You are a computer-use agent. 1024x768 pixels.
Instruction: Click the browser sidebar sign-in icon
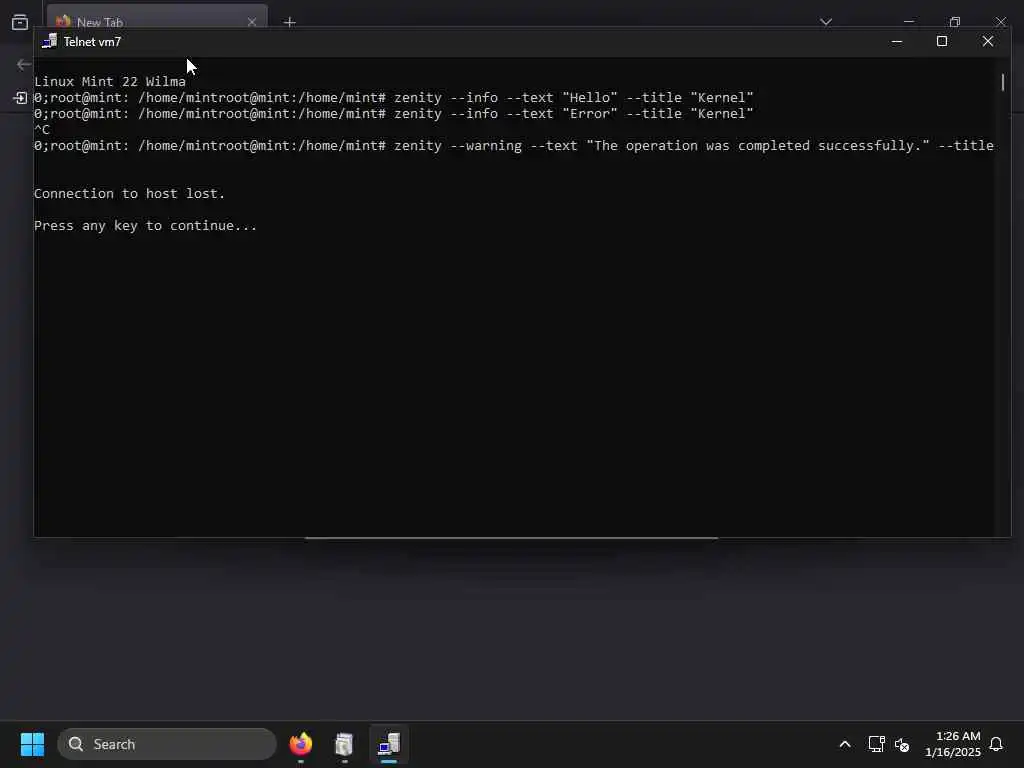[x=20, y=98]
